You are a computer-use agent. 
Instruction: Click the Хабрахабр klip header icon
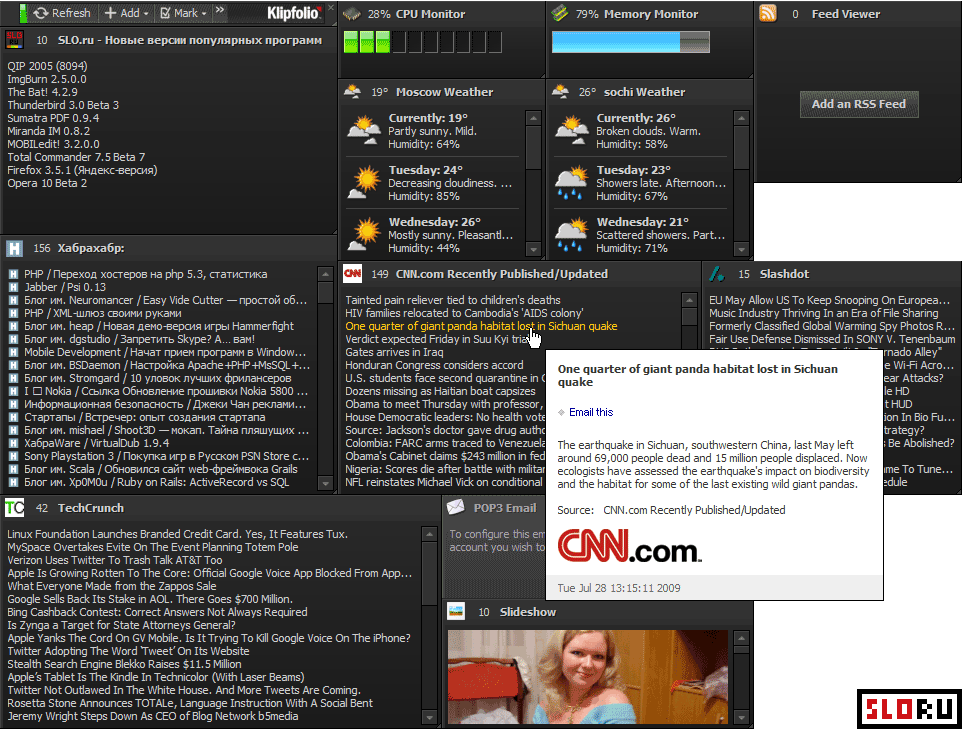pyautogui.click(x=14, y=248)
